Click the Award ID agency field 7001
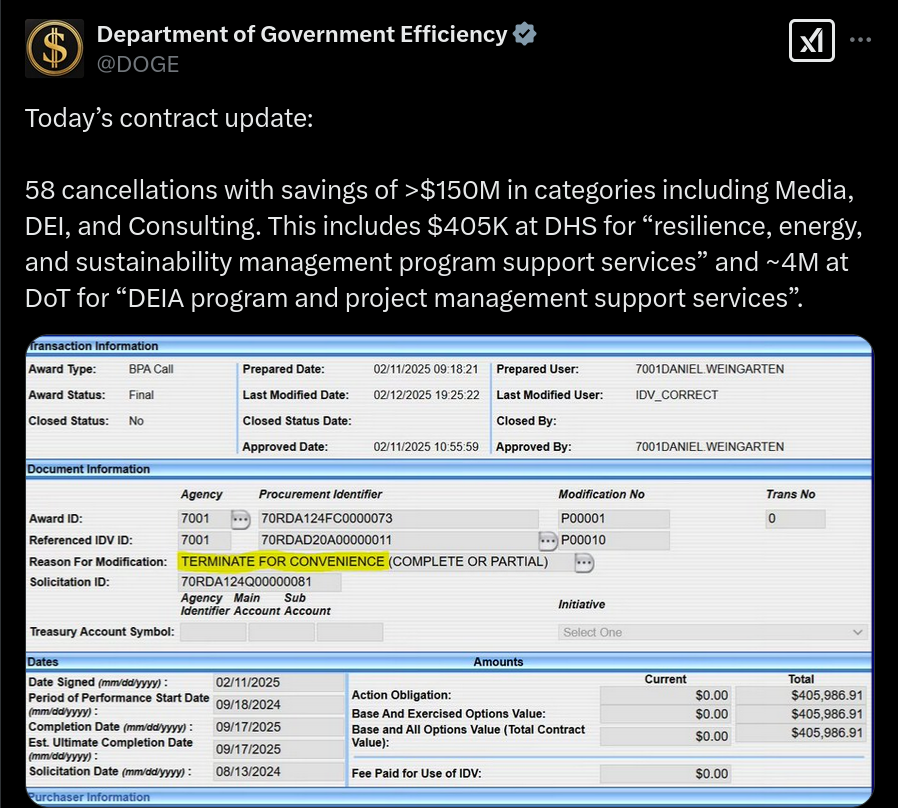898x808 pixels. tap(204, 519)
